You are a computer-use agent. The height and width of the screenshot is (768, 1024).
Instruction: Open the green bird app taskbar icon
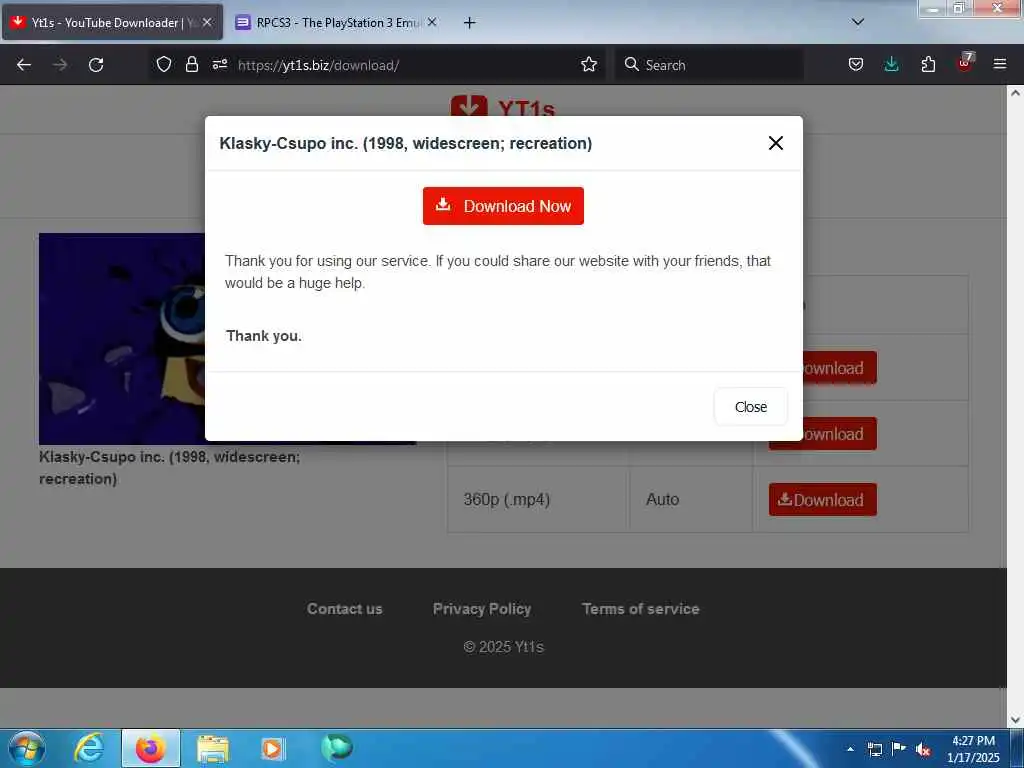pos(336,747)
